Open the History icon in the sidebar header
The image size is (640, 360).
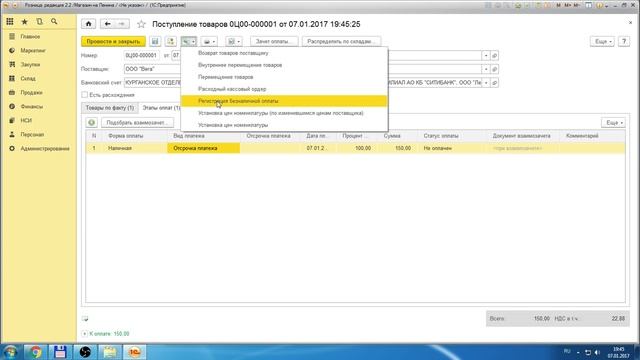pyautogui.click(x=39, y=22)
